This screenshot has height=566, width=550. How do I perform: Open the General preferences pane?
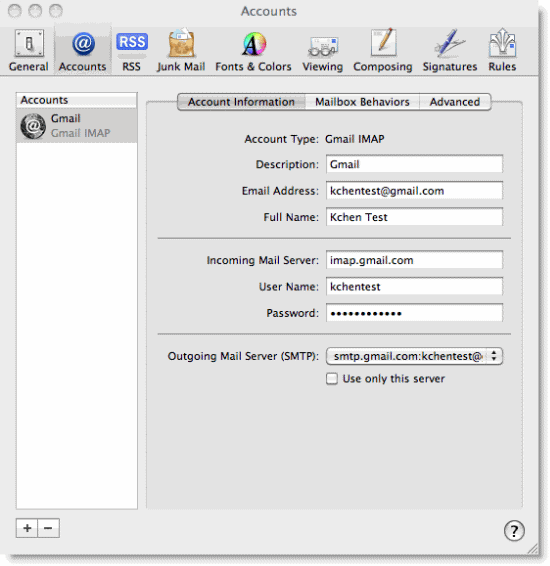click(x=29, y=51)
